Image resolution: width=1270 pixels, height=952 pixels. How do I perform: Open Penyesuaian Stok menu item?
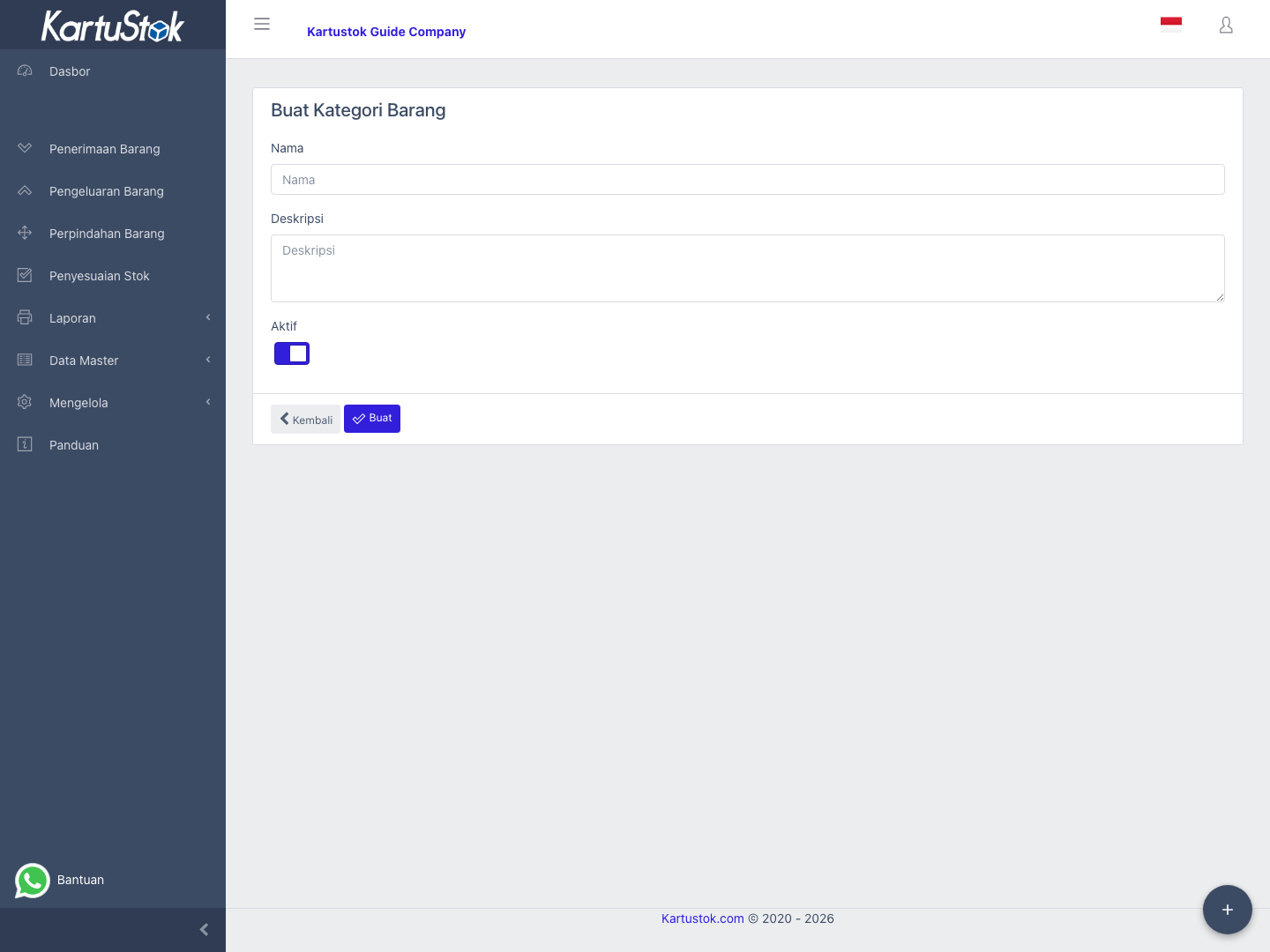coord(113,276)
